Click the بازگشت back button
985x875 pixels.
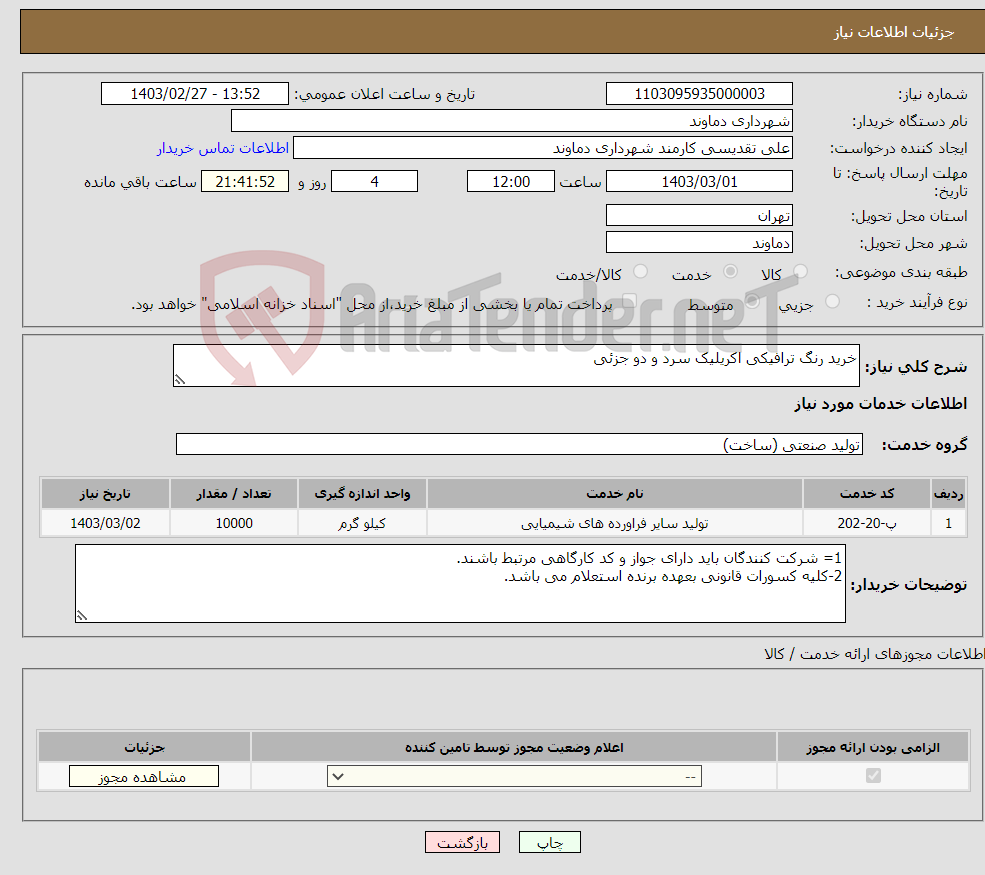pos(462,842)
